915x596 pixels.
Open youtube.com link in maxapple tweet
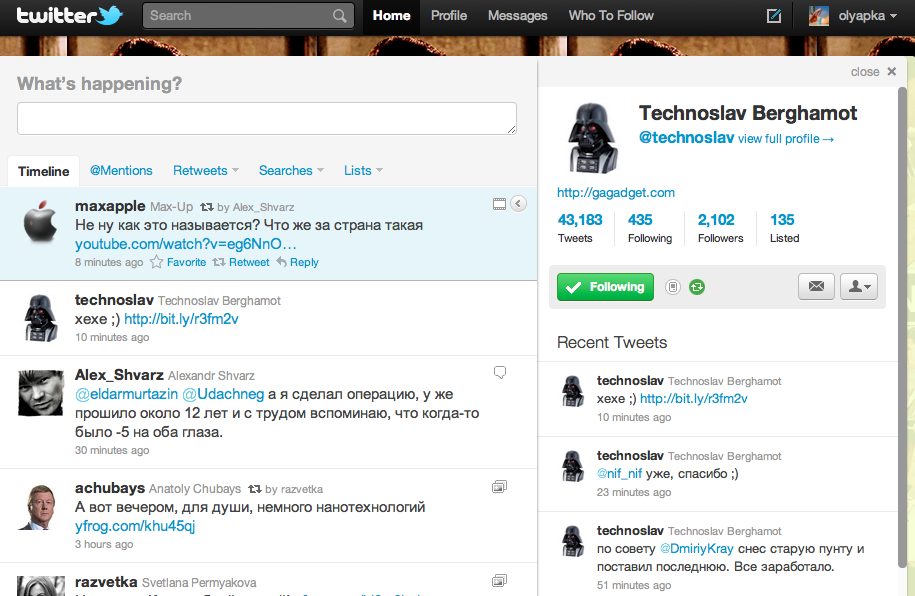click(x=186, y=244)
